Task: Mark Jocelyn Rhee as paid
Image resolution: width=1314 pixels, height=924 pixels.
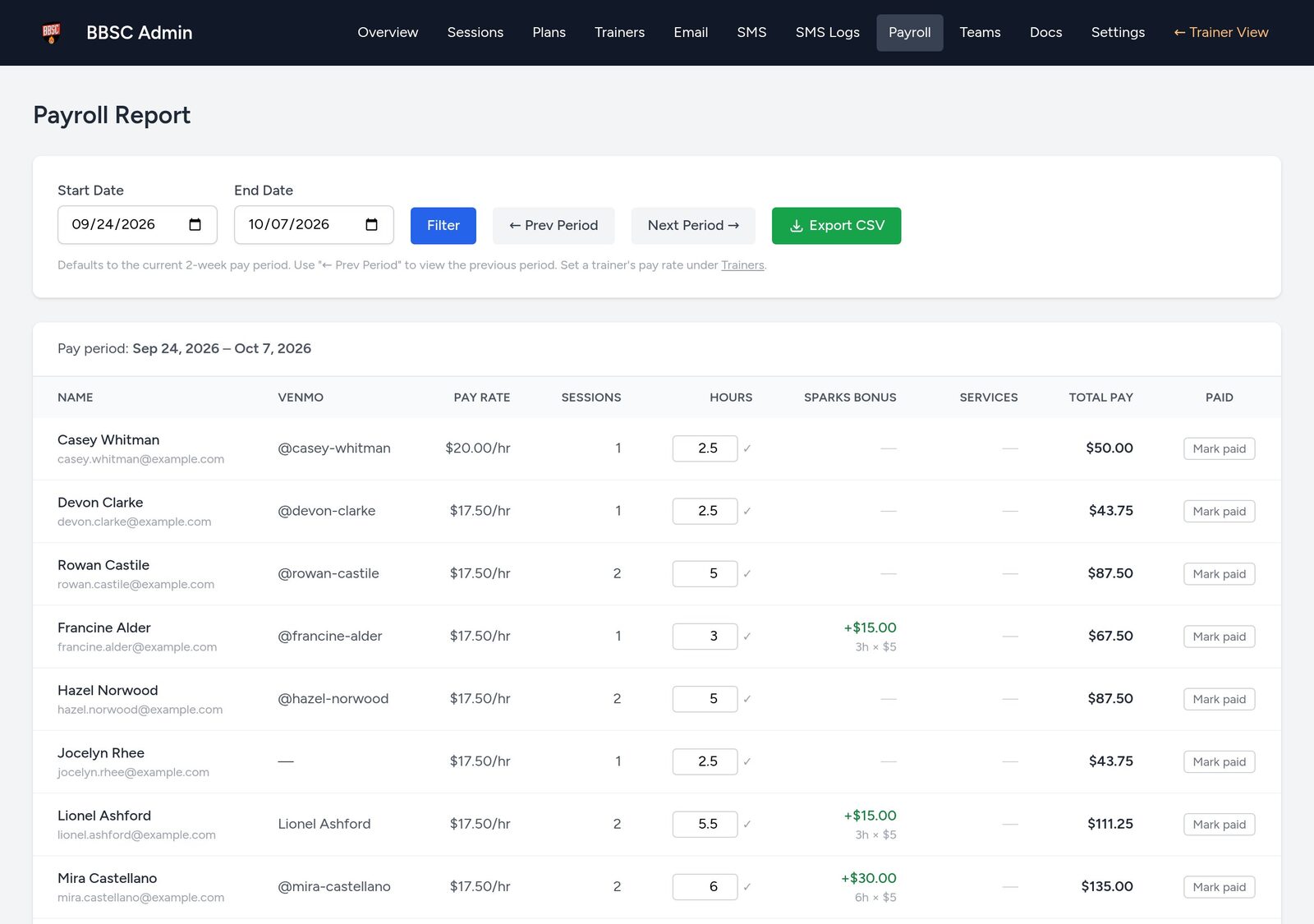Action: [x=1219, y=761]
